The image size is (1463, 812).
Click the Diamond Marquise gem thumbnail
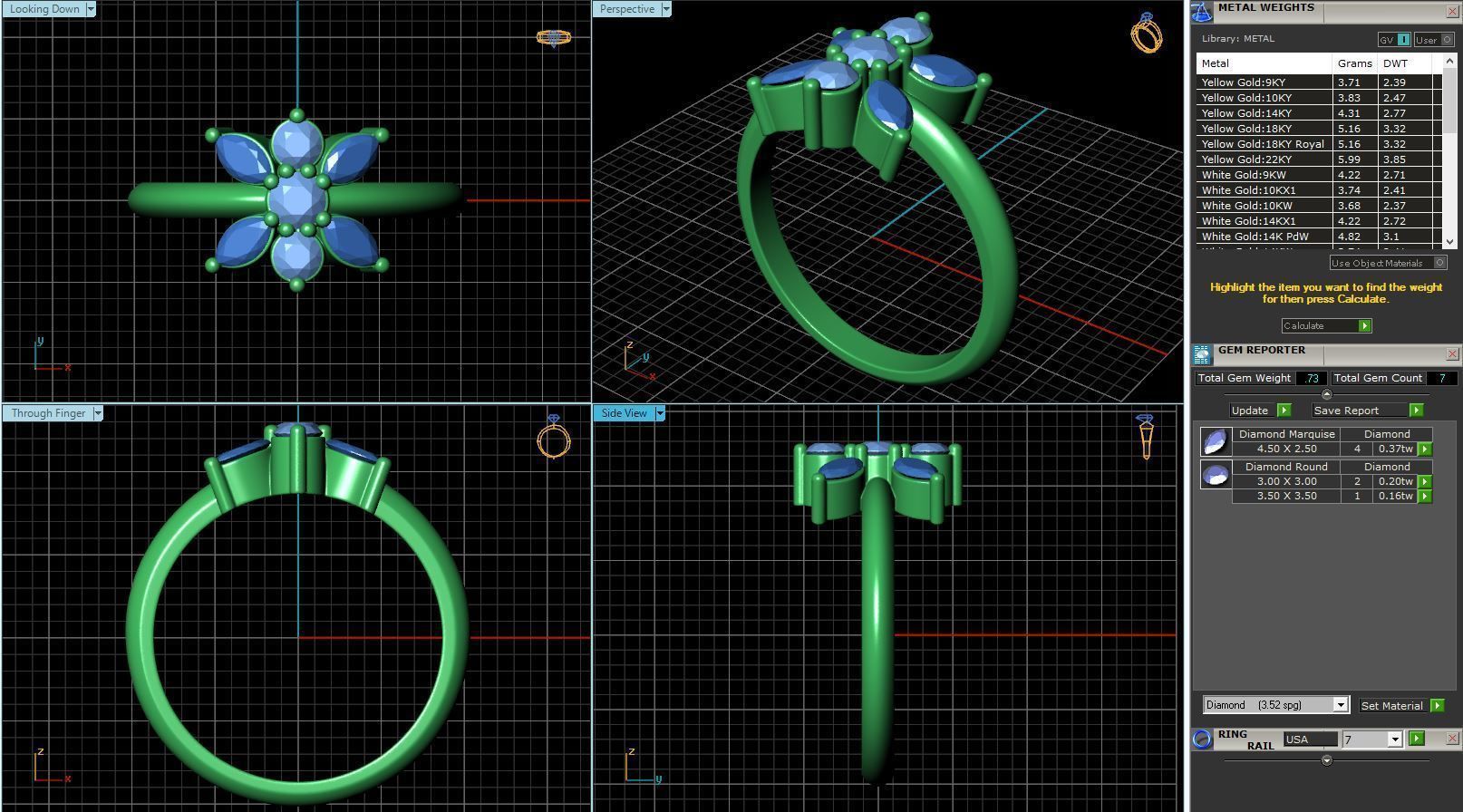point(1215,441)
